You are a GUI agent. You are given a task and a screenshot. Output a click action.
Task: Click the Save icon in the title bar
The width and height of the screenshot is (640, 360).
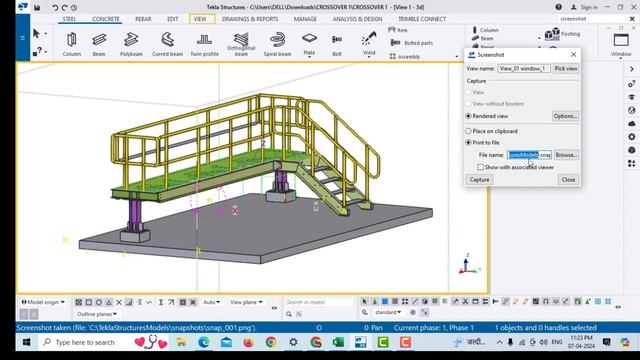[37, 7]
